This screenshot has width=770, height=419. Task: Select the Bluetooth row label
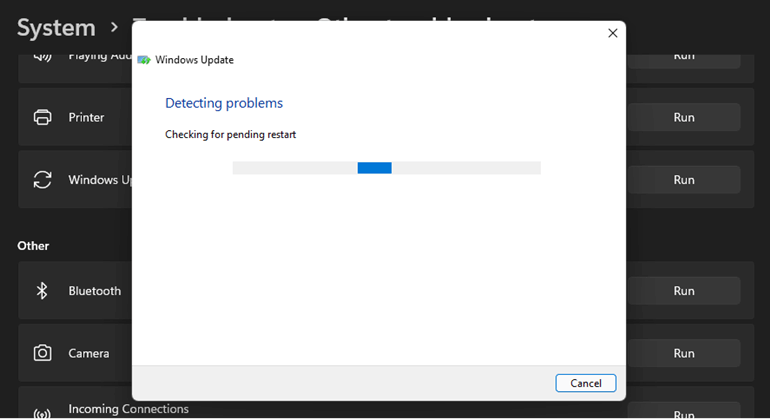(95, 291)
